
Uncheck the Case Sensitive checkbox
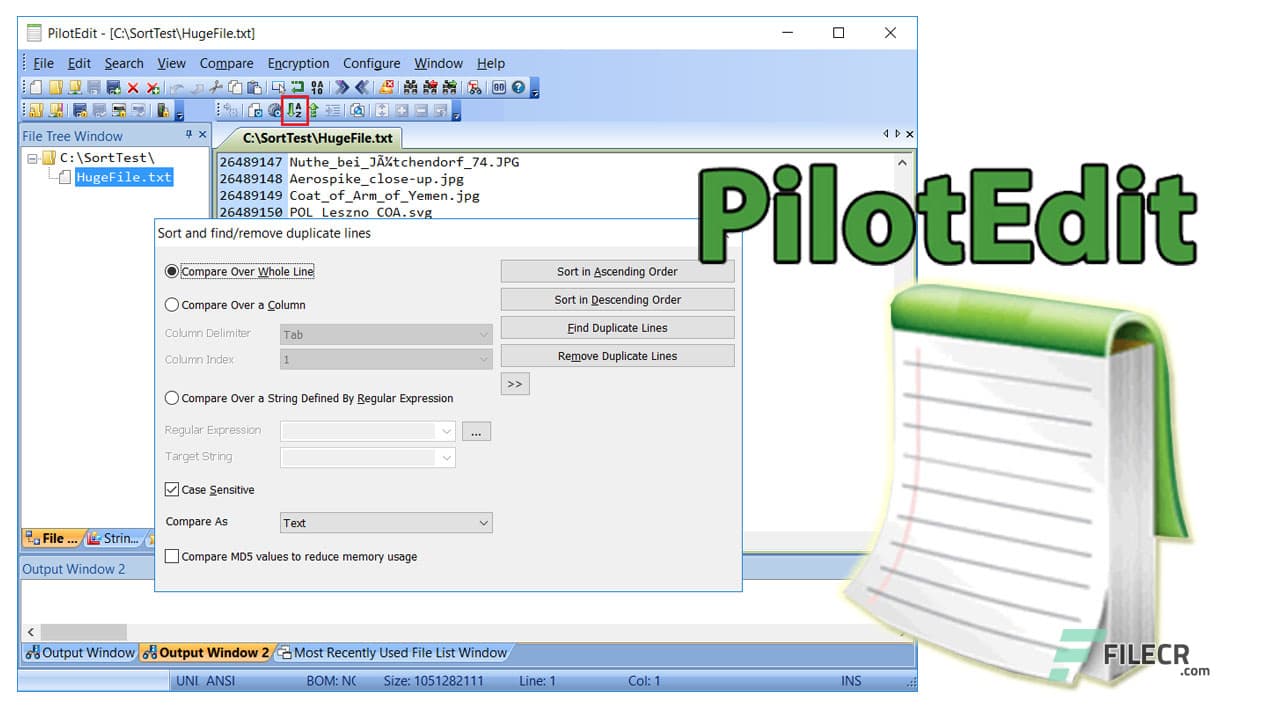pos(173,489)
